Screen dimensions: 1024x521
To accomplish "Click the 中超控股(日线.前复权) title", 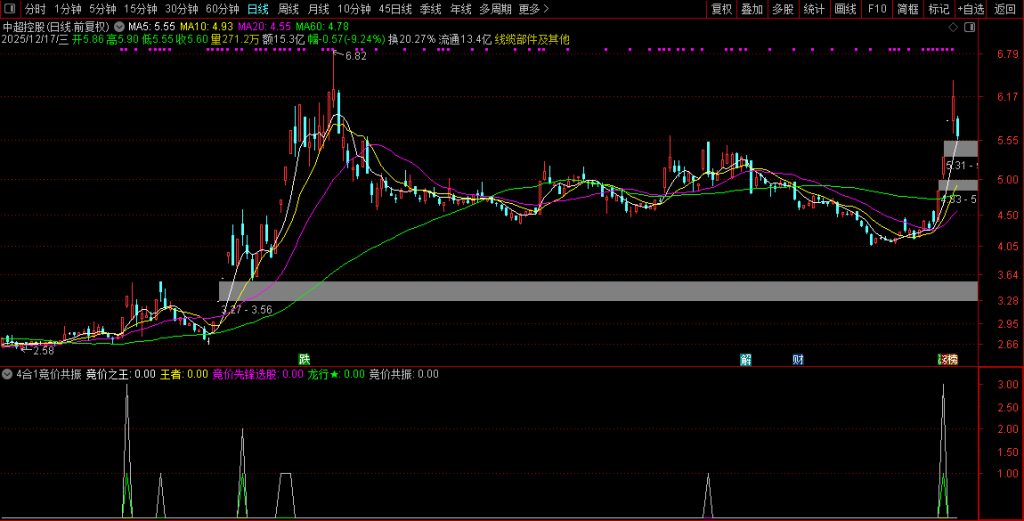I will [x=56, y=27].
